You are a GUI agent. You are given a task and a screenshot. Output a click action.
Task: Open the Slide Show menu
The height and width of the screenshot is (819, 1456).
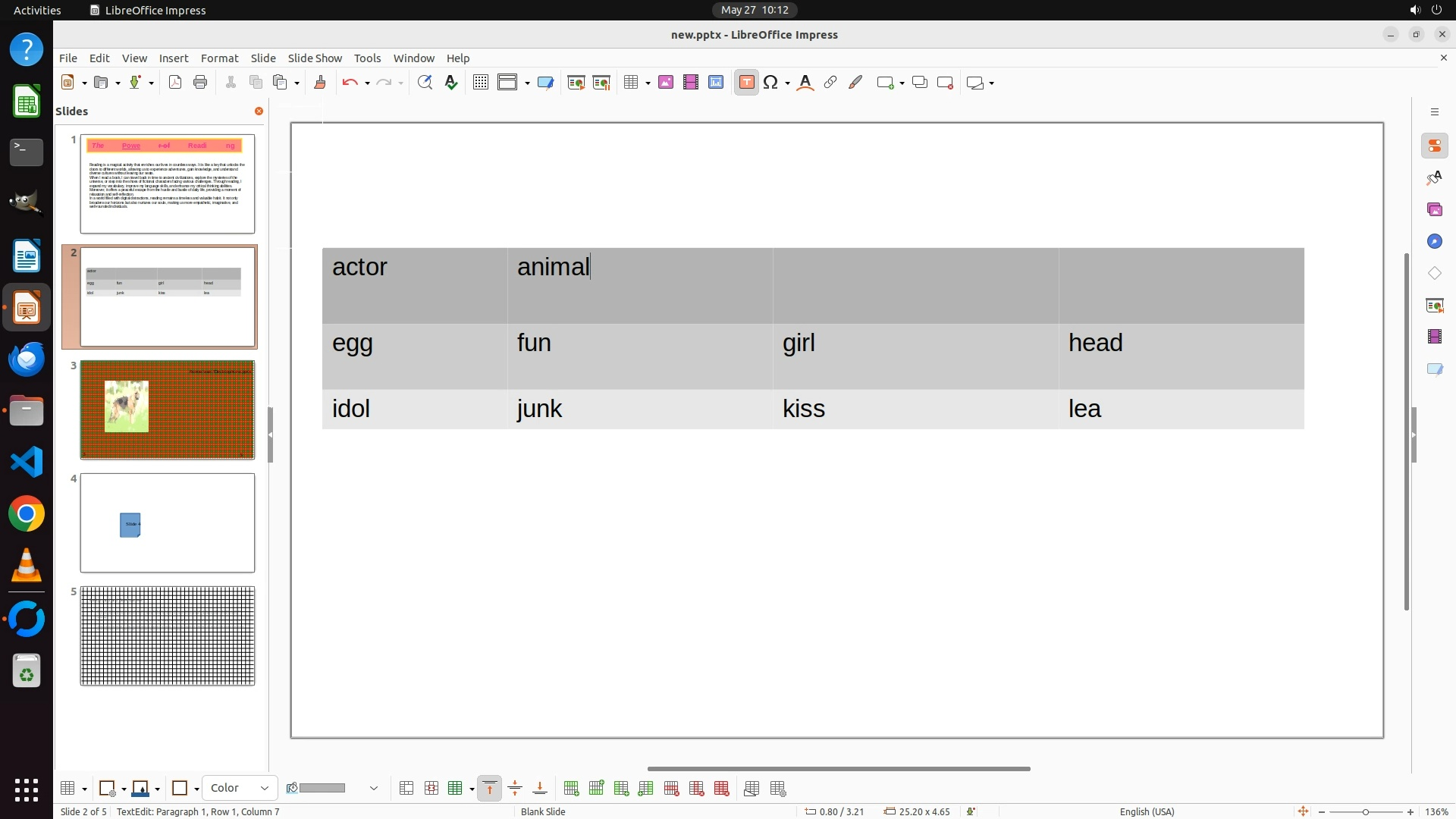pos(315,58)
